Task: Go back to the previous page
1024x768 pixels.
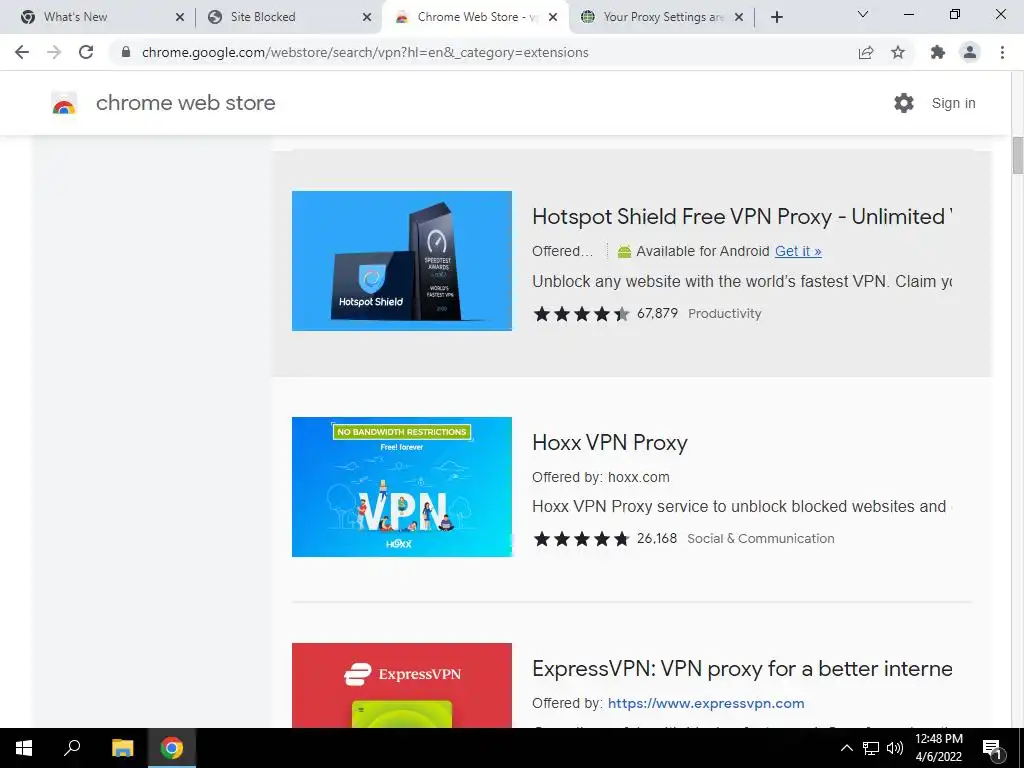Action: click(22, 52)
